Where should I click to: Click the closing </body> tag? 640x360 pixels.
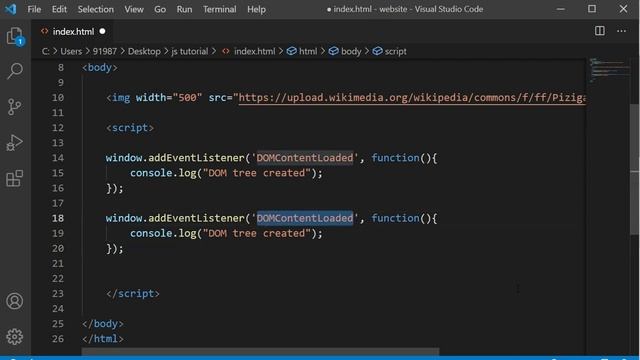point(102,324)
